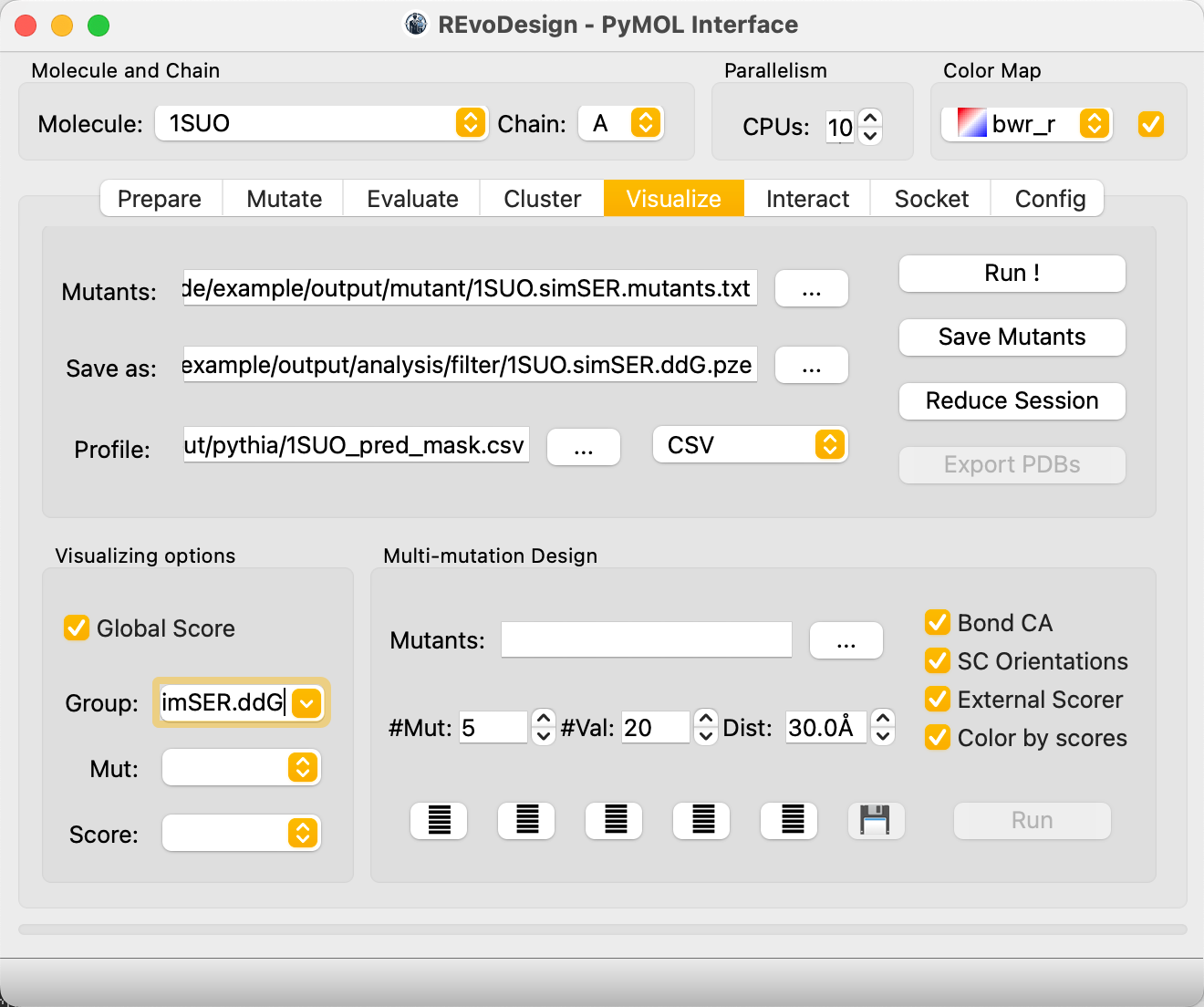This screenshot has height=1007, width=1204.
Task: Uncheck Color by scores
Action: click(x=938, y=737)
